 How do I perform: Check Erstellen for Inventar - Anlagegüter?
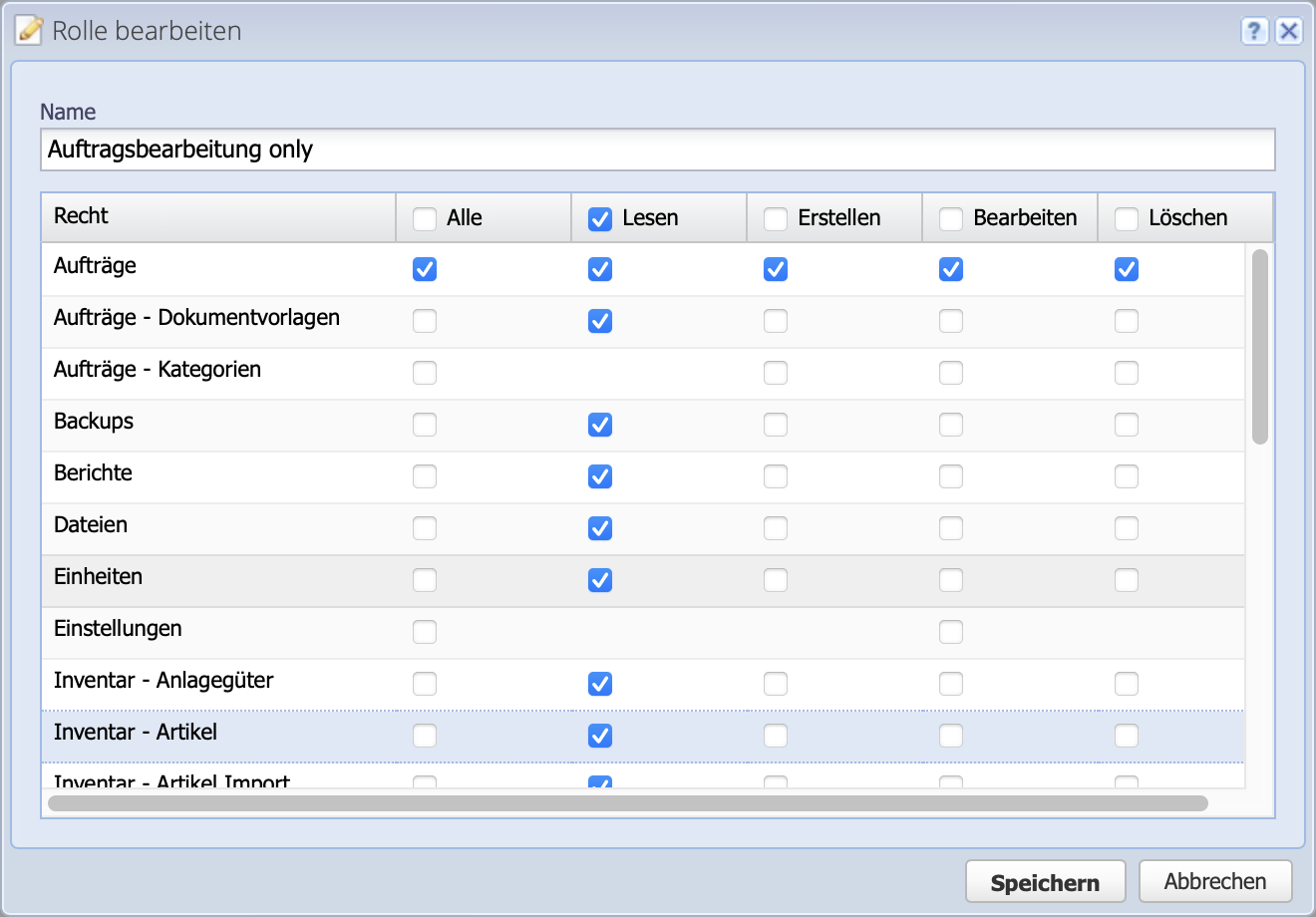pyautogui.click(x=776, y=684)
